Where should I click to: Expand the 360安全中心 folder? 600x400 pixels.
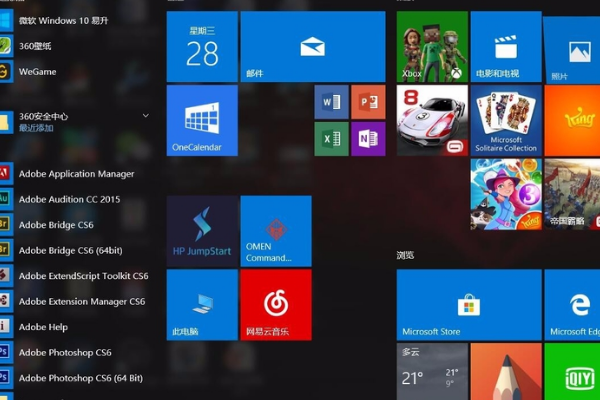(80, 121)
